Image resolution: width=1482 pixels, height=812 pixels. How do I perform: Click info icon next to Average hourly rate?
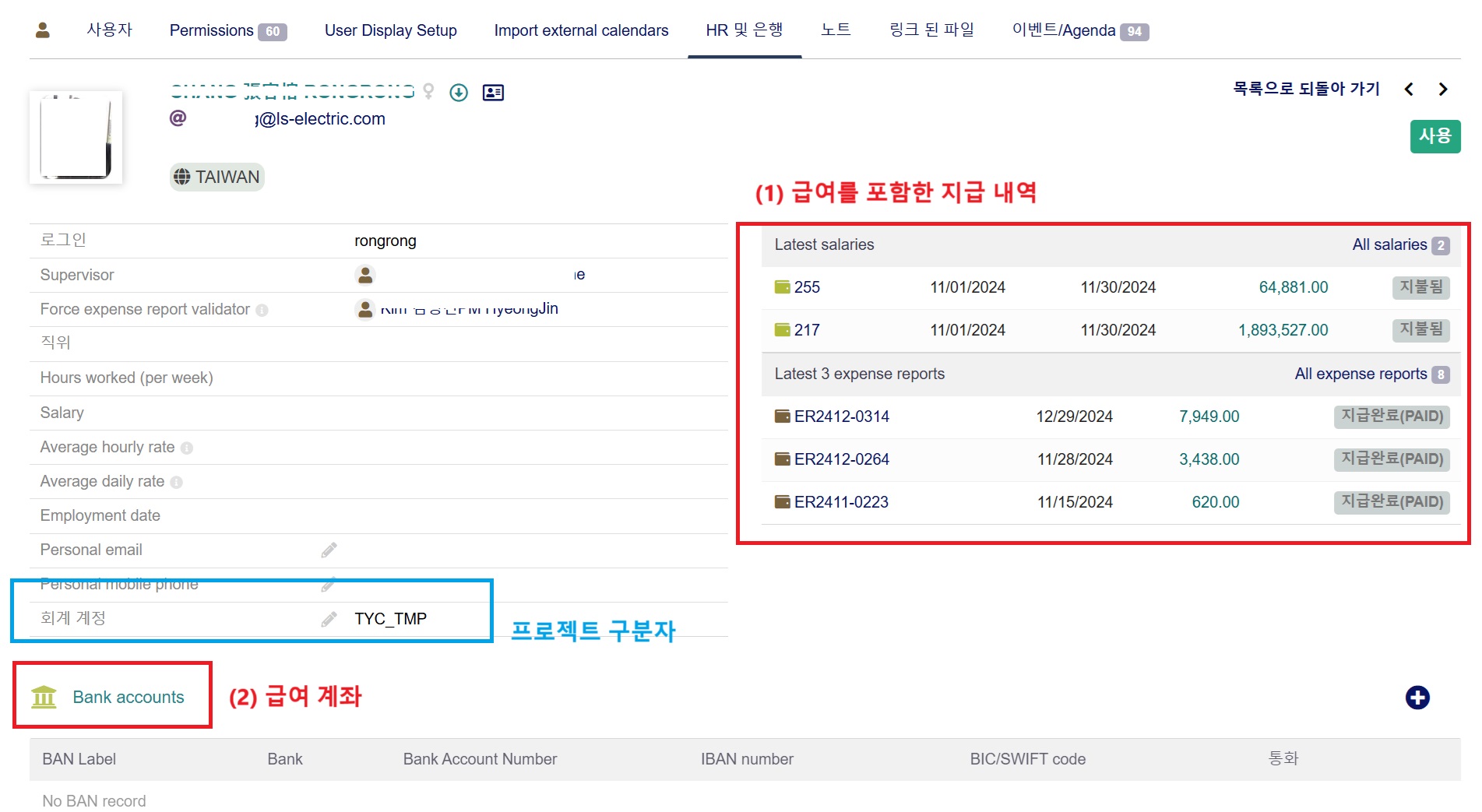point(187,448)
